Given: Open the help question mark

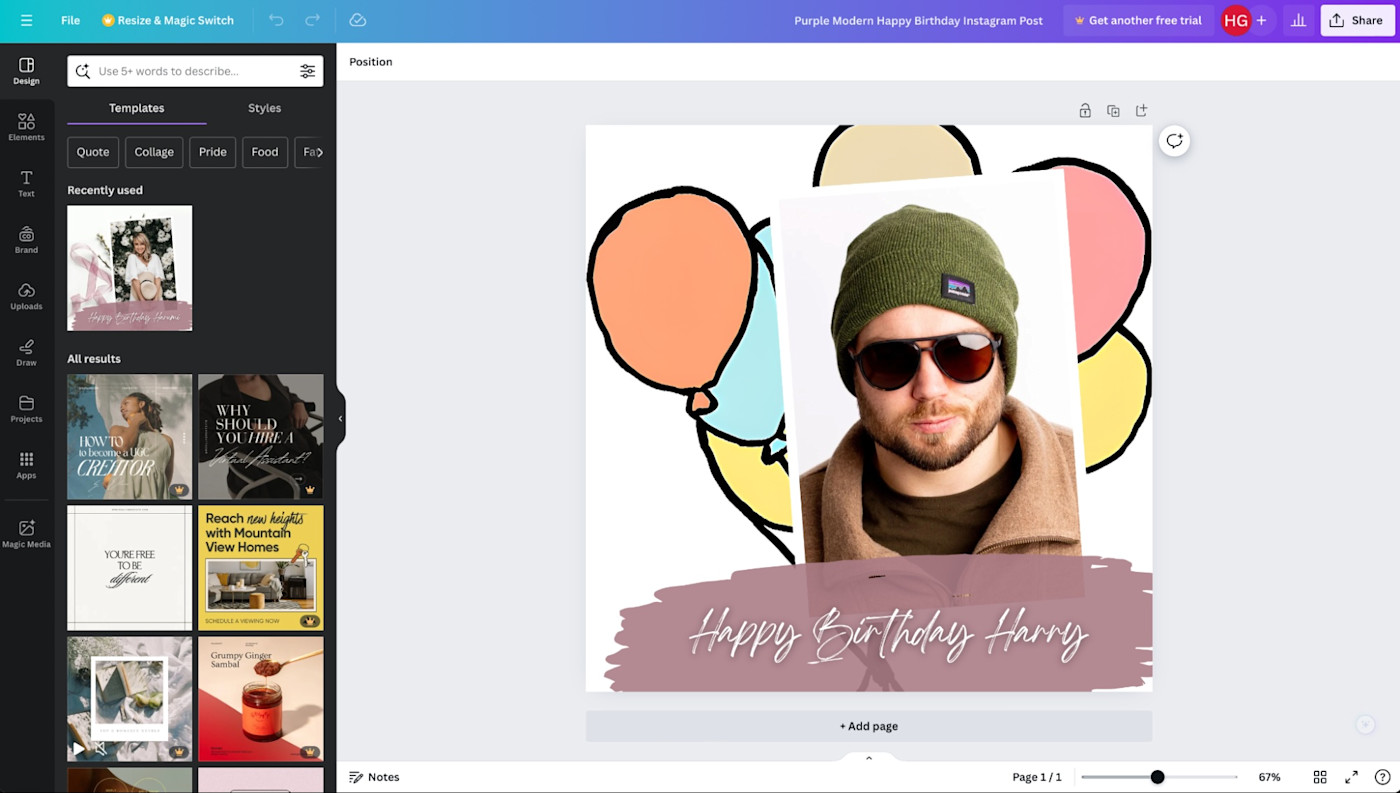Looking at the screenshot, I should pos(1382,777).
